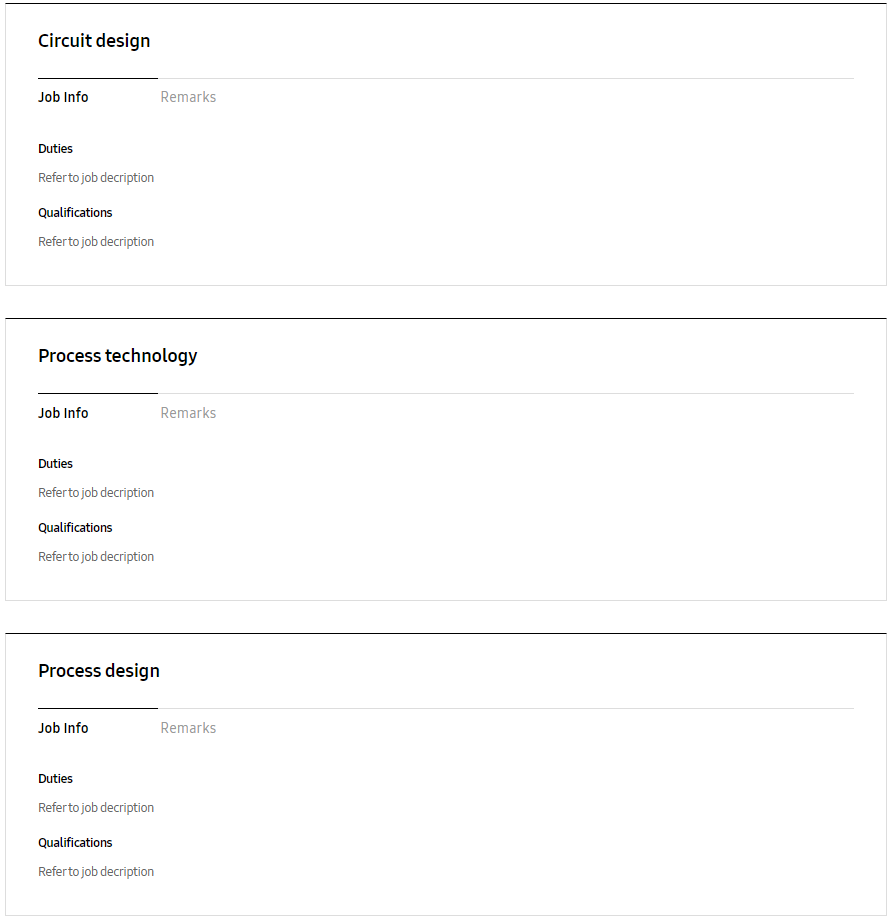Select the Job Info tab under Circuit design

(63, 97)
